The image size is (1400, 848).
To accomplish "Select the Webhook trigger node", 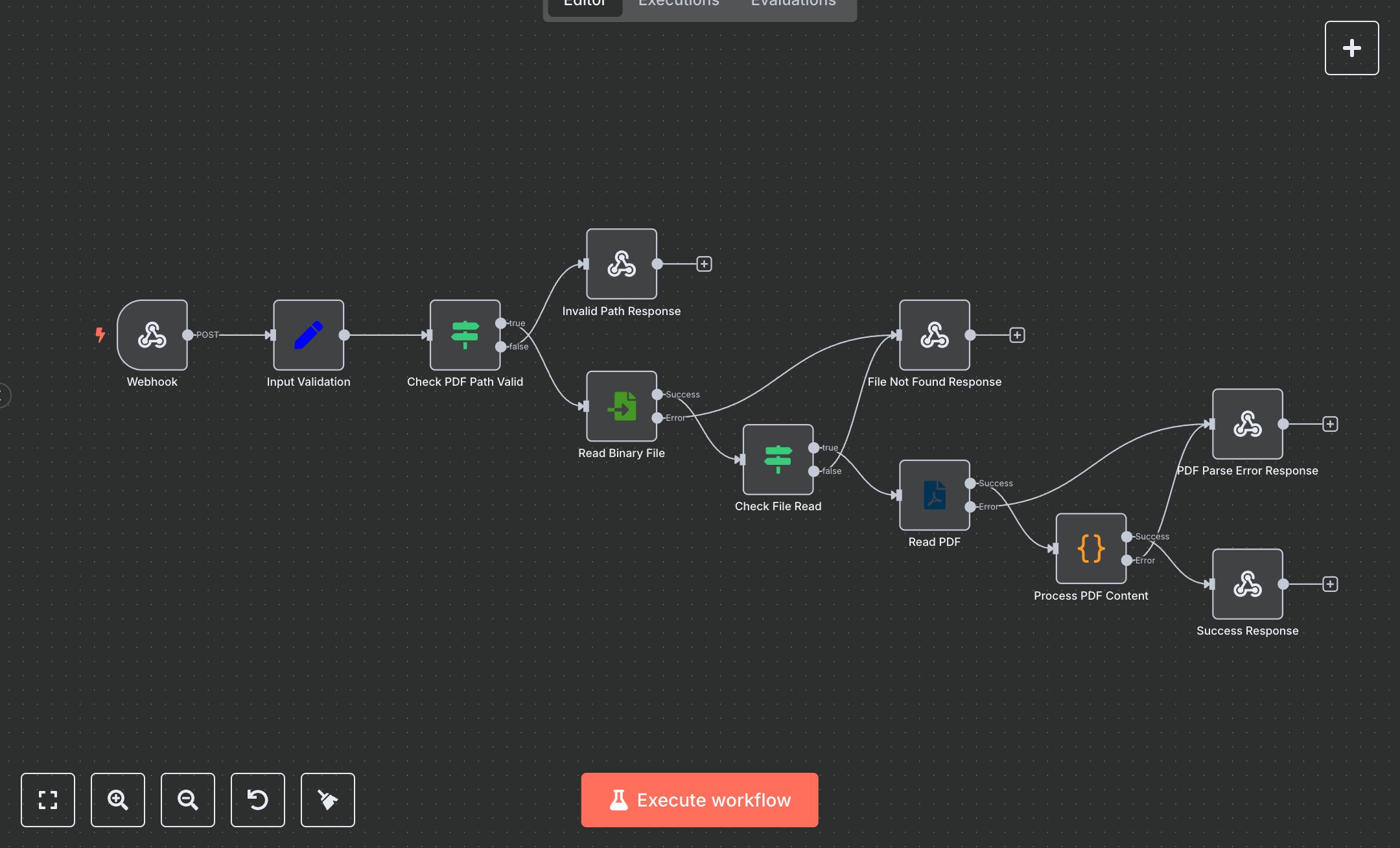I will coord(151,335).
